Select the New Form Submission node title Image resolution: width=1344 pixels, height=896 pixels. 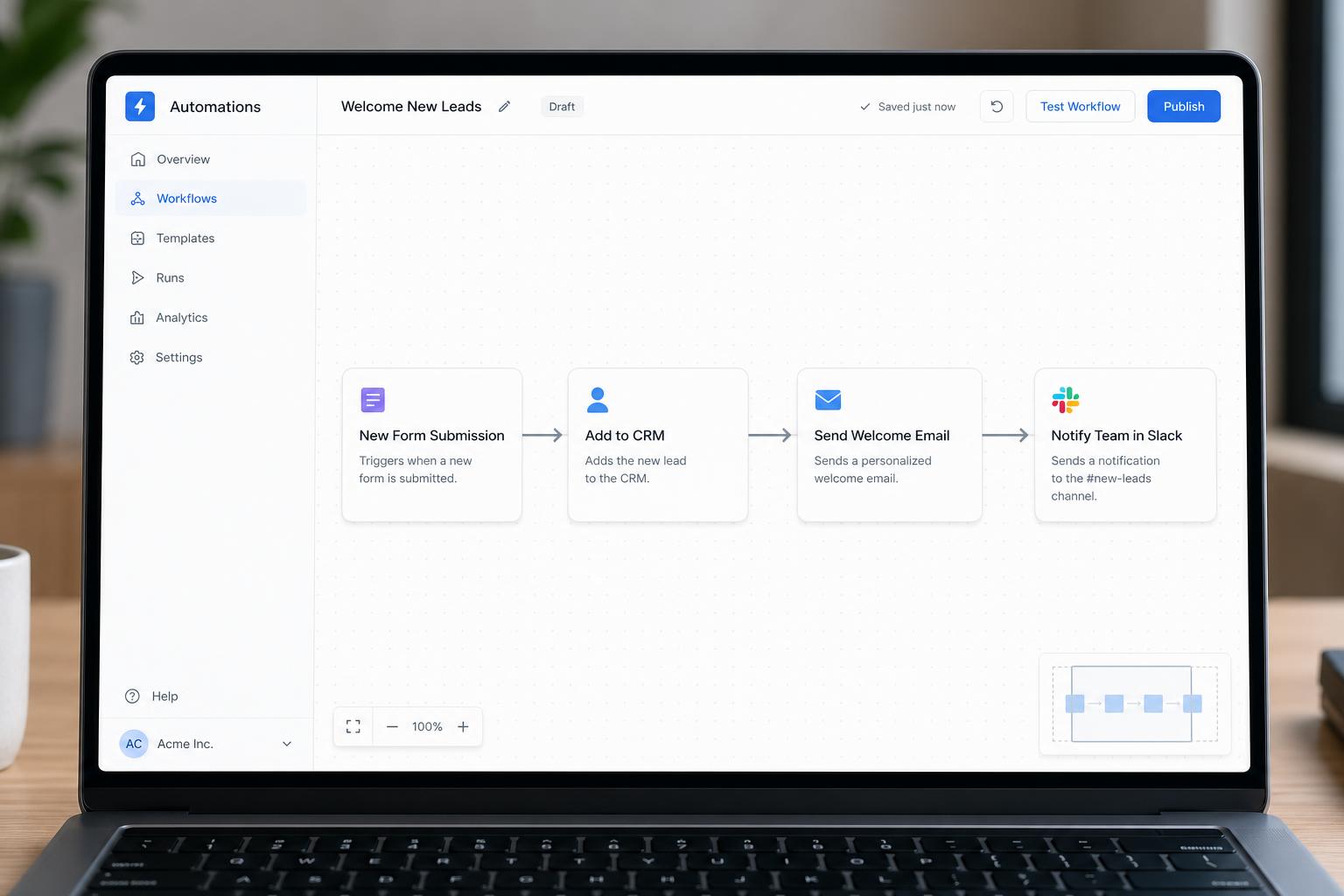click(x=431, y=436)
